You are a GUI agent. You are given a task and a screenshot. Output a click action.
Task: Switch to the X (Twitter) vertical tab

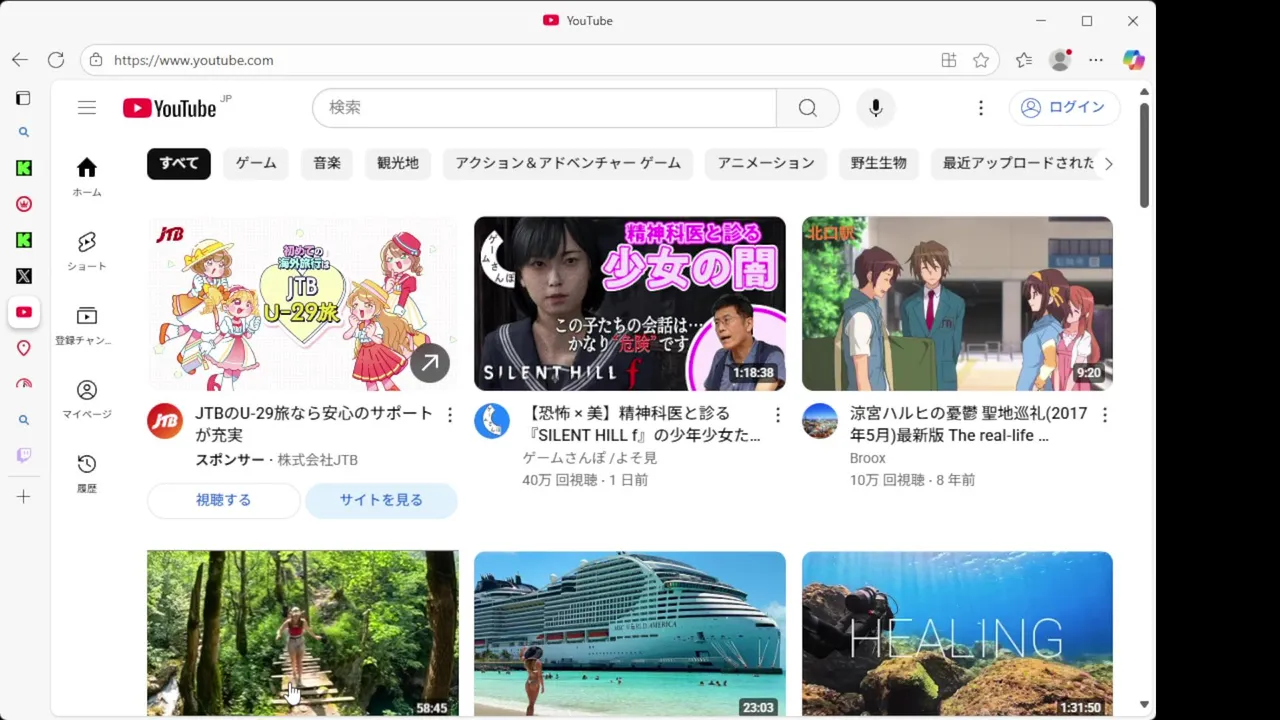[24, 276]
